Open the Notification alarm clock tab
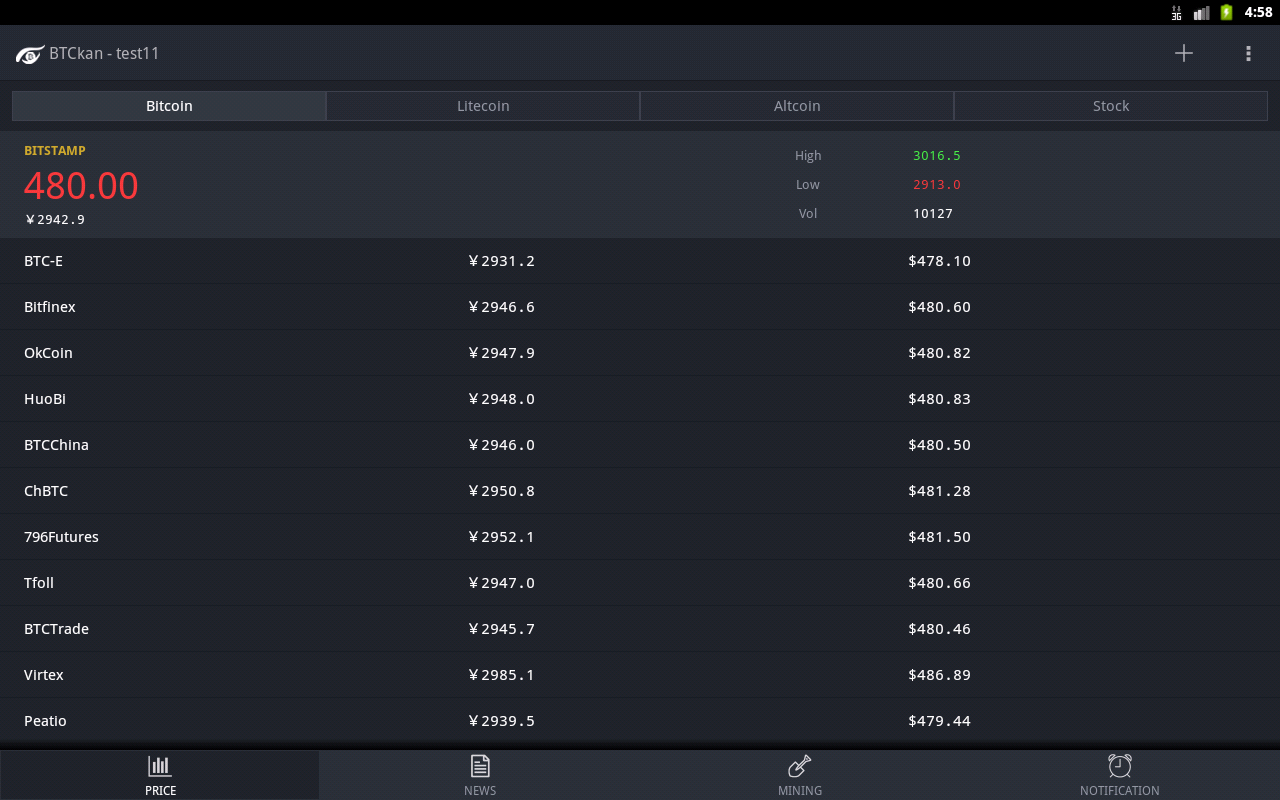 point(1120,776)
